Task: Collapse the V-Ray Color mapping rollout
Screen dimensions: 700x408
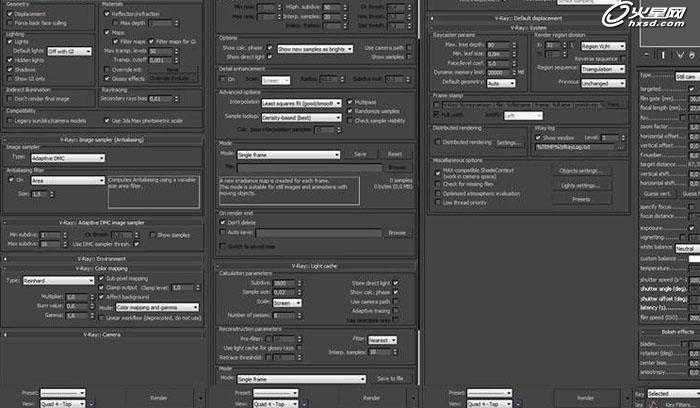Action: click(102, 268)
